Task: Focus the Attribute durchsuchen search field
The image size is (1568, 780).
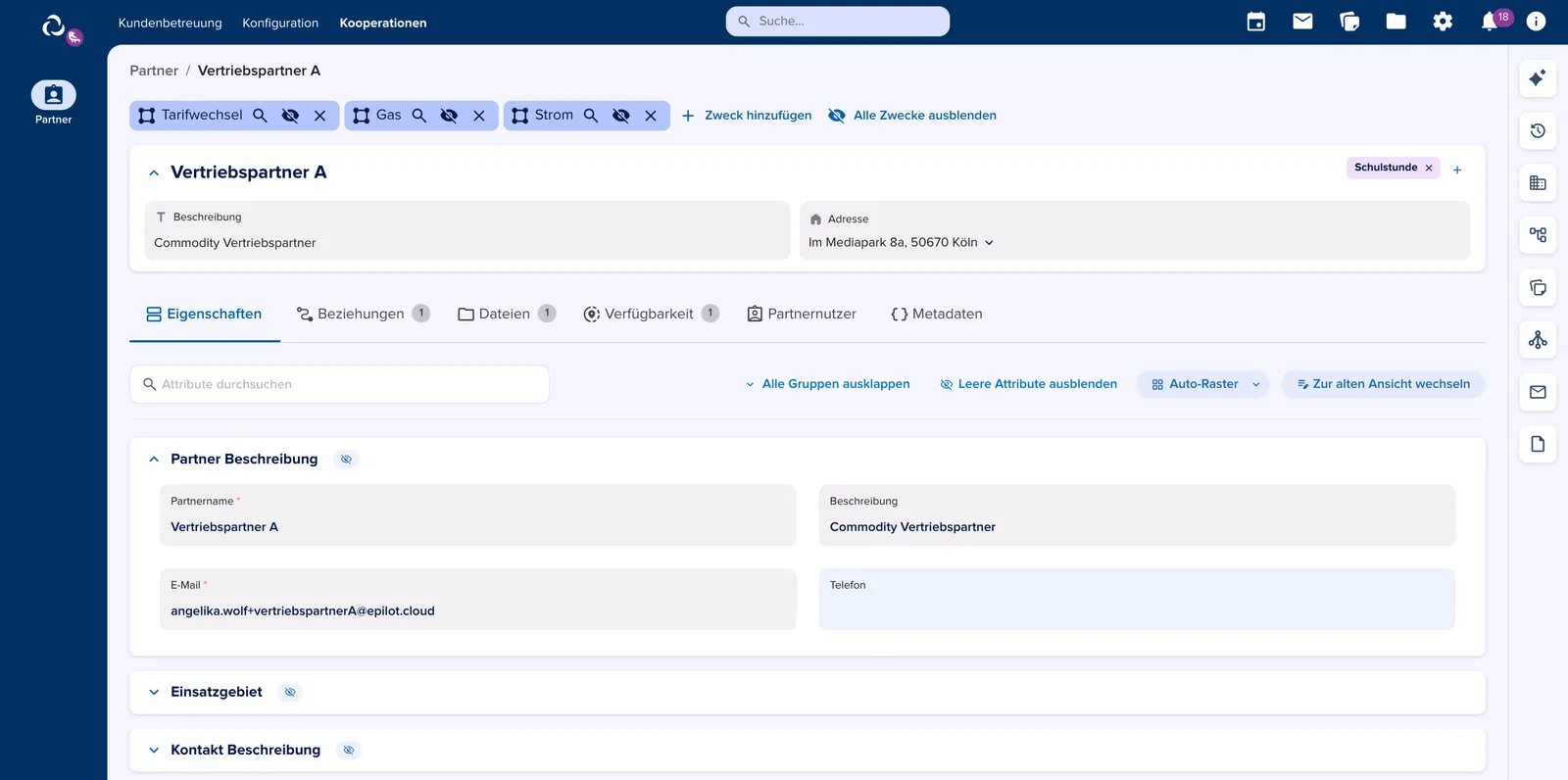Action: pos(339,384)
